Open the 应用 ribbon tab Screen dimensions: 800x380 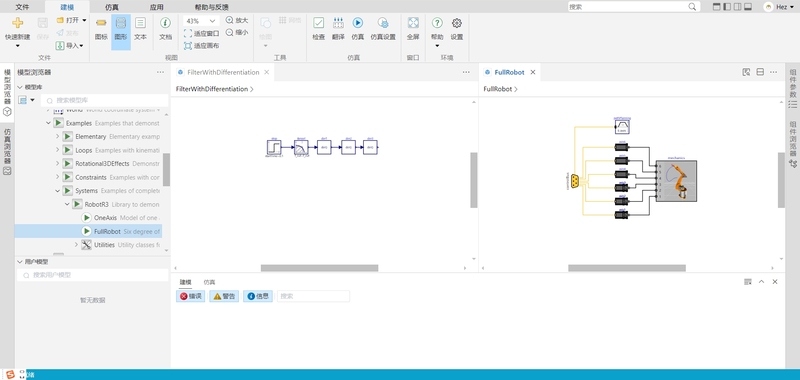[x=157, y=7]
